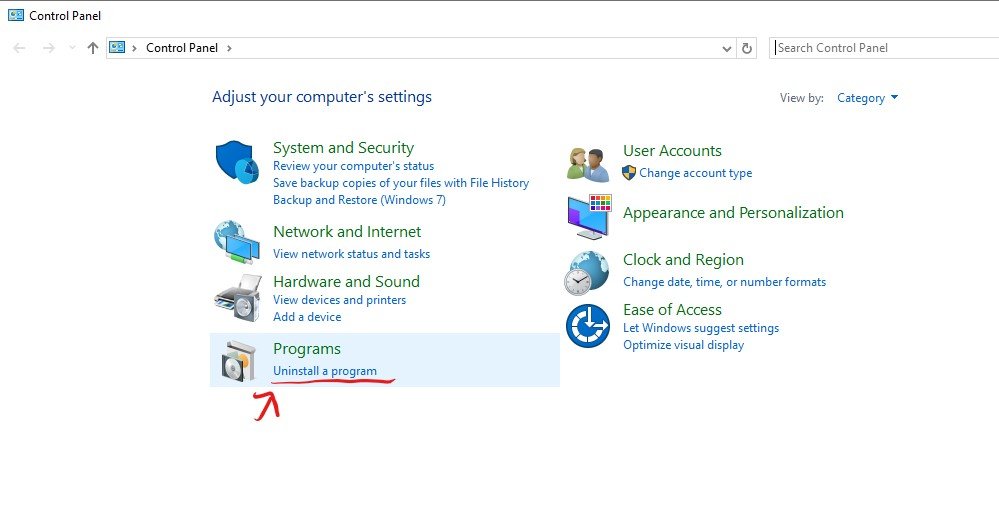
Task: Open Change date, time, or number formats
Action: 724,282
